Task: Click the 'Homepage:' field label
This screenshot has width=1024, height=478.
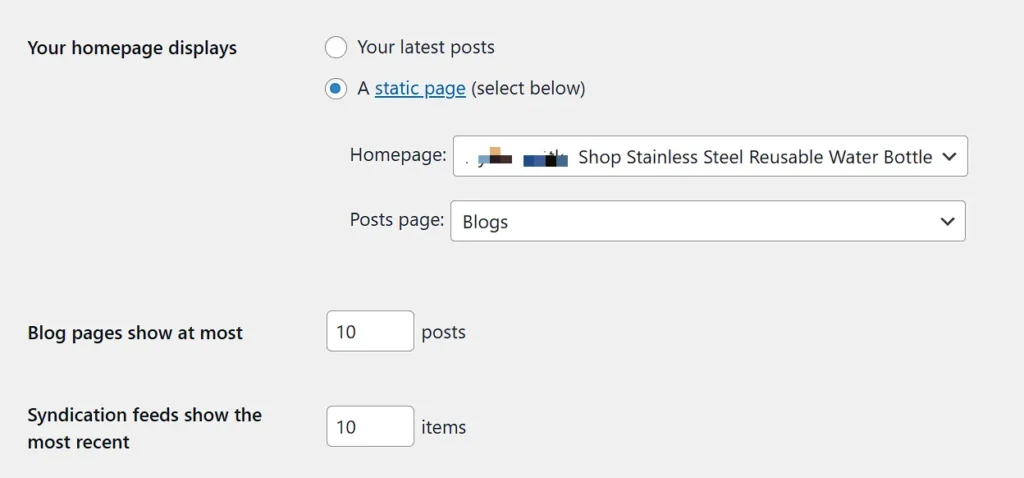Action: point(398,155)
